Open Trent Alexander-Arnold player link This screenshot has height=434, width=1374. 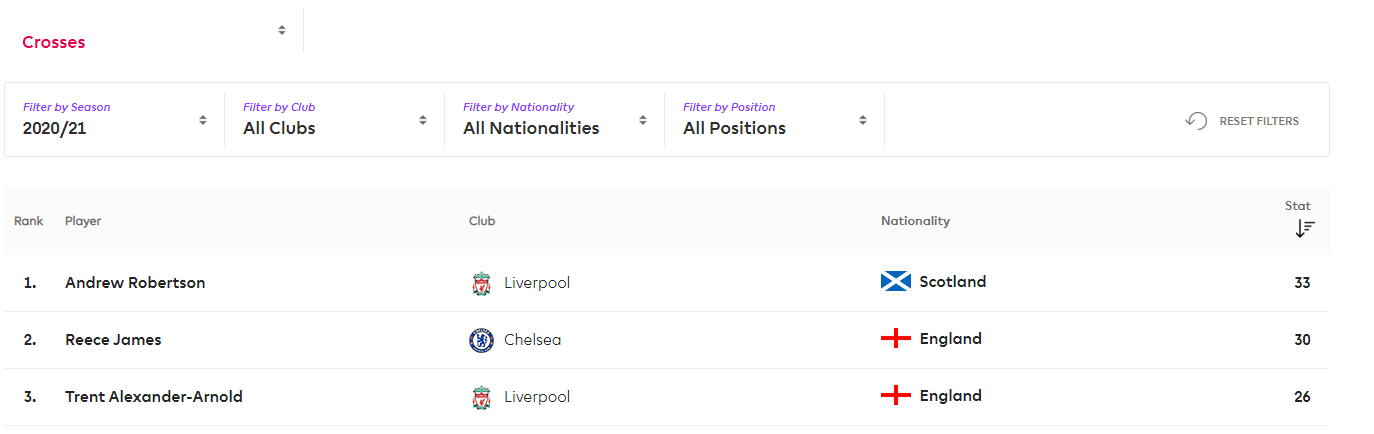point(154,397)
